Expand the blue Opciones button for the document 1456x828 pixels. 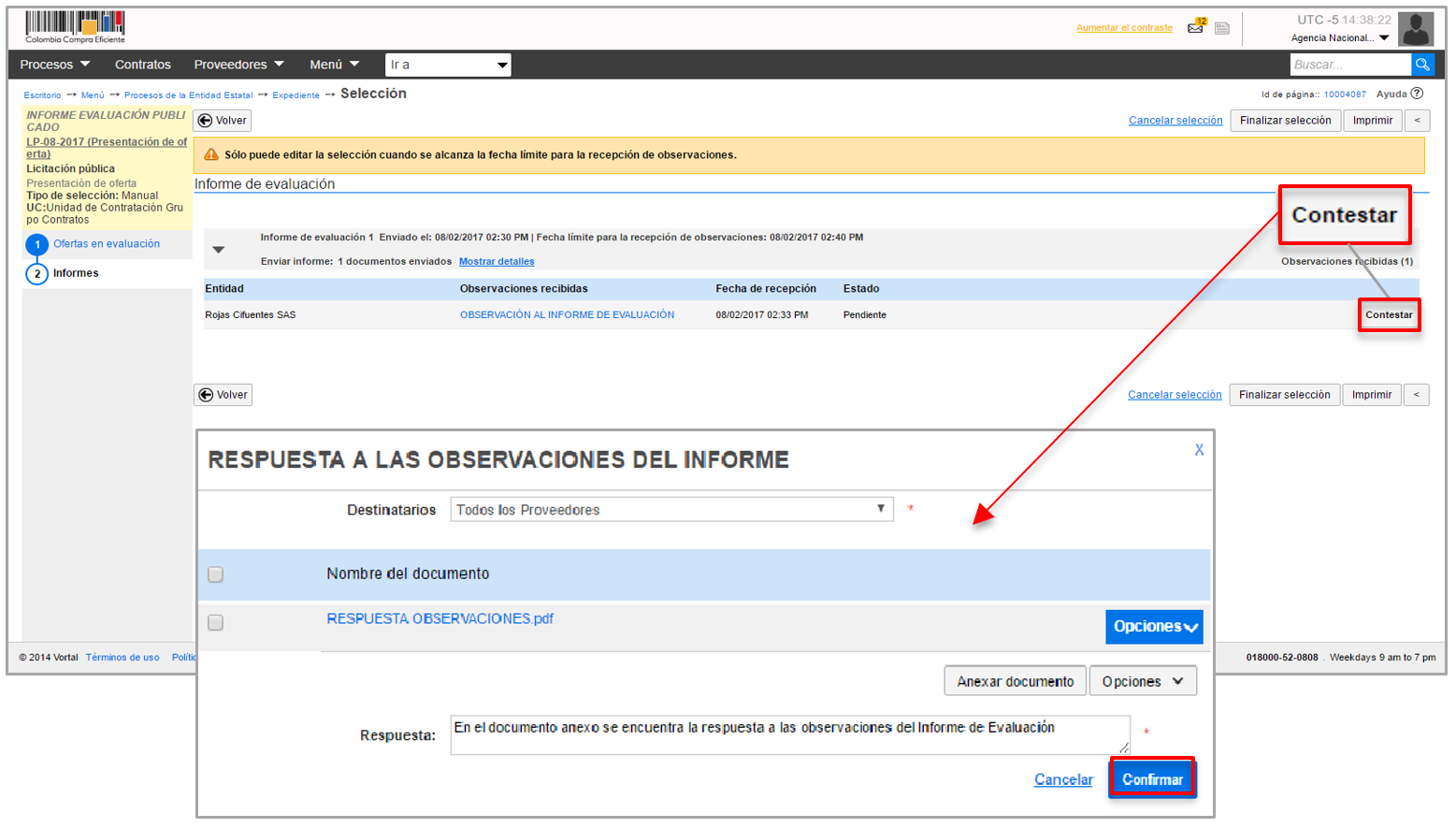click(x=1154, y=627)
